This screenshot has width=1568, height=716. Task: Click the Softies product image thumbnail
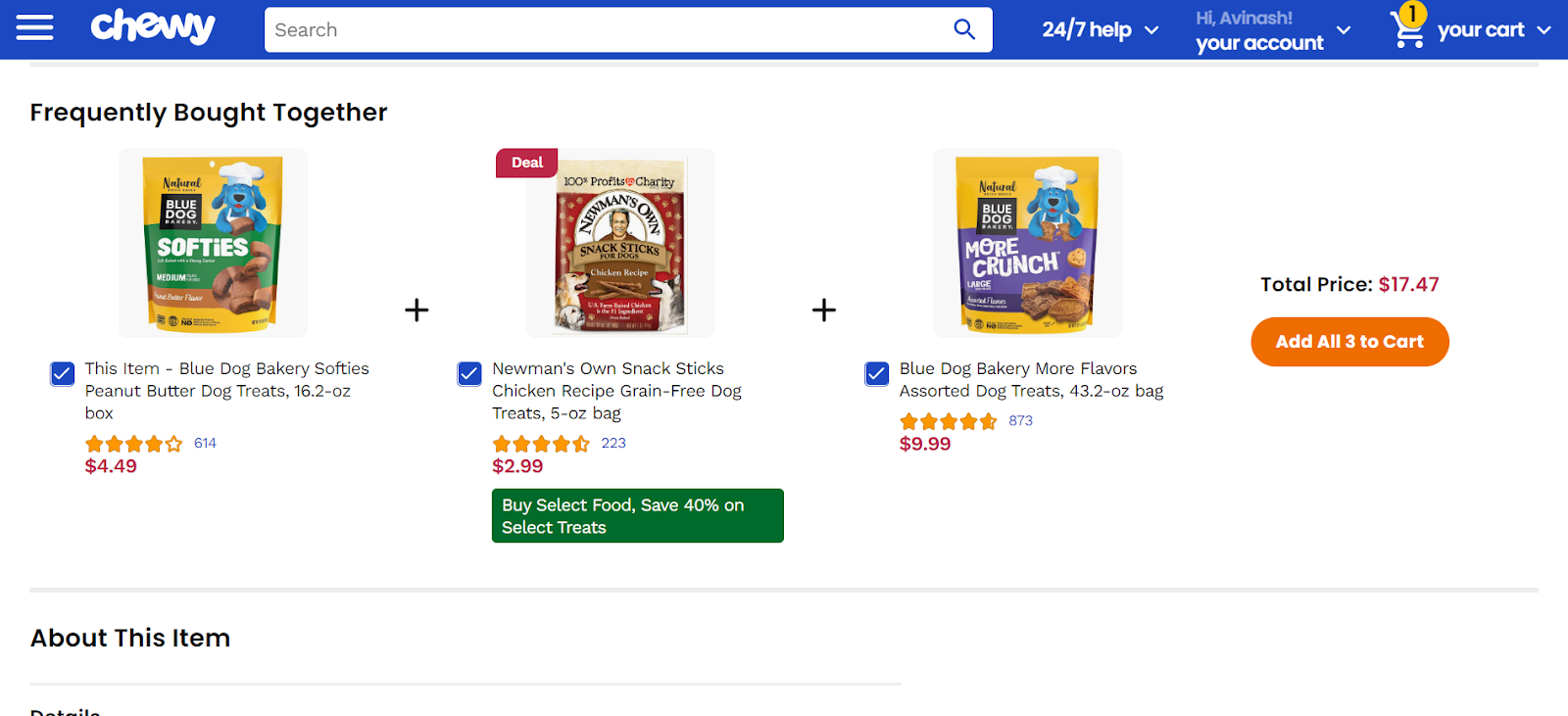(214, 243)
